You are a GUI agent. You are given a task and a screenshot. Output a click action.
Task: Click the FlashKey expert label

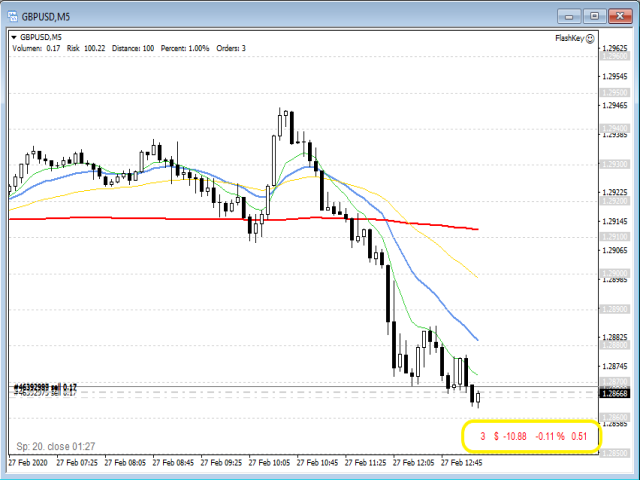point(569,38)
